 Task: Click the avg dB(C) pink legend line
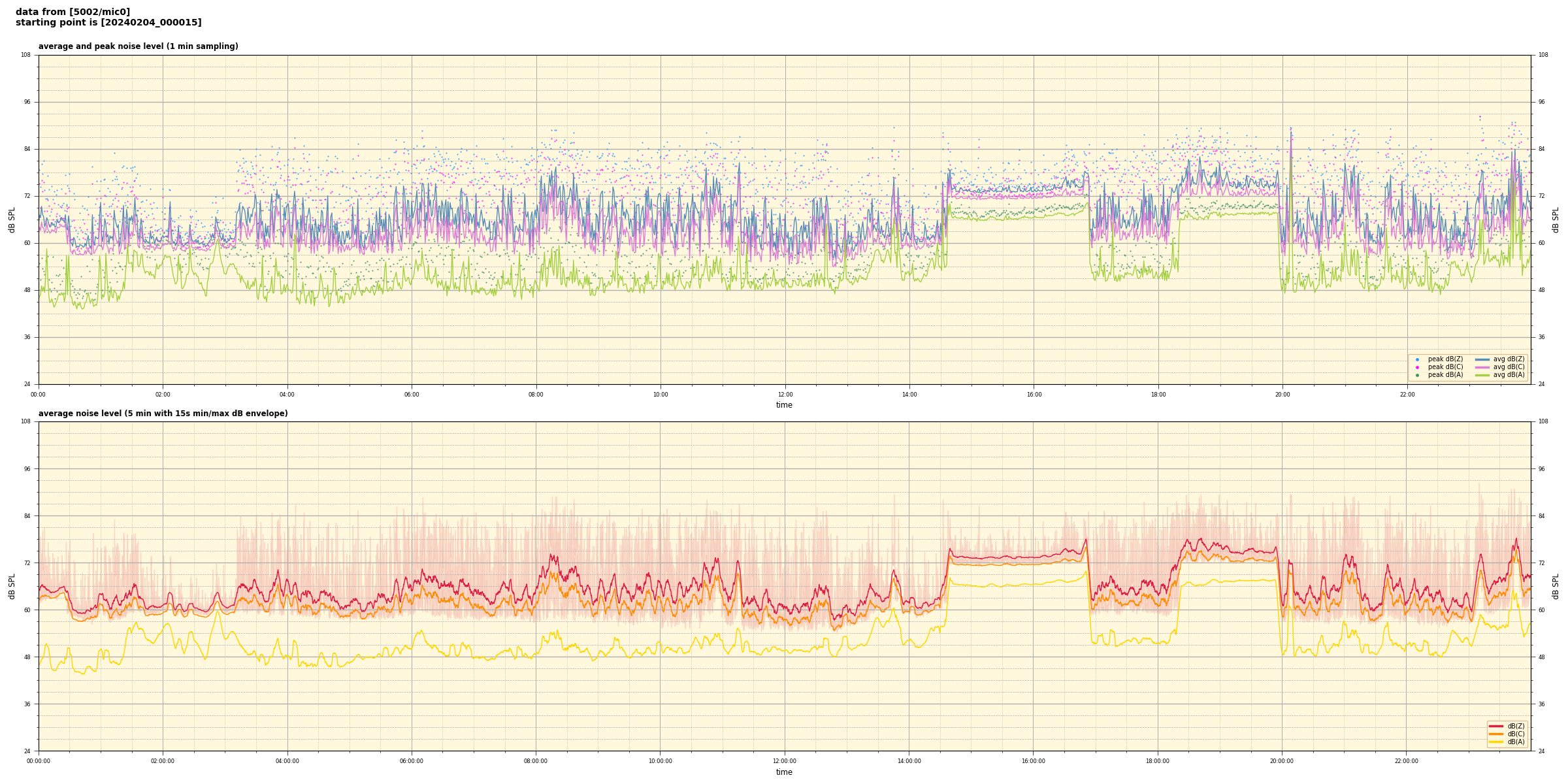1482,367
